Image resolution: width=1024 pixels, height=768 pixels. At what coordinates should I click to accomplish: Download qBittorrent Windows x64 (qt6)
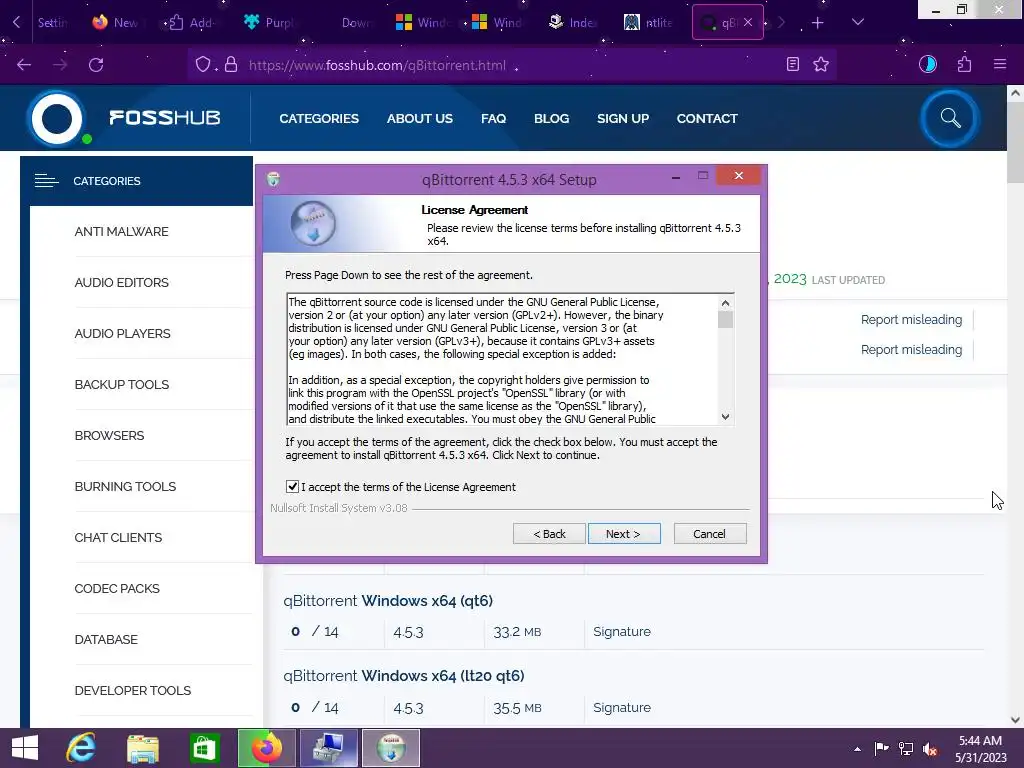[x=388, y=600]
